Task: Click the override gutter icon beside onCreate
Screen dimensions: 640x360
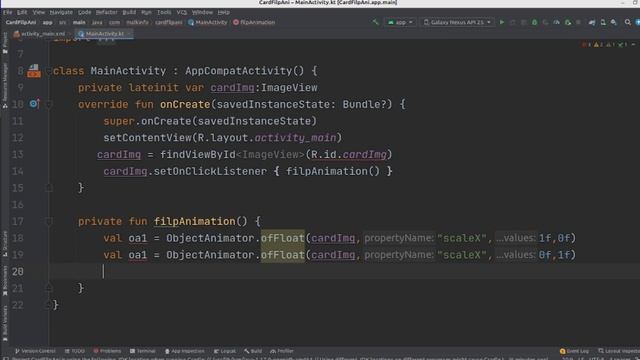Action: pos(34,104)
